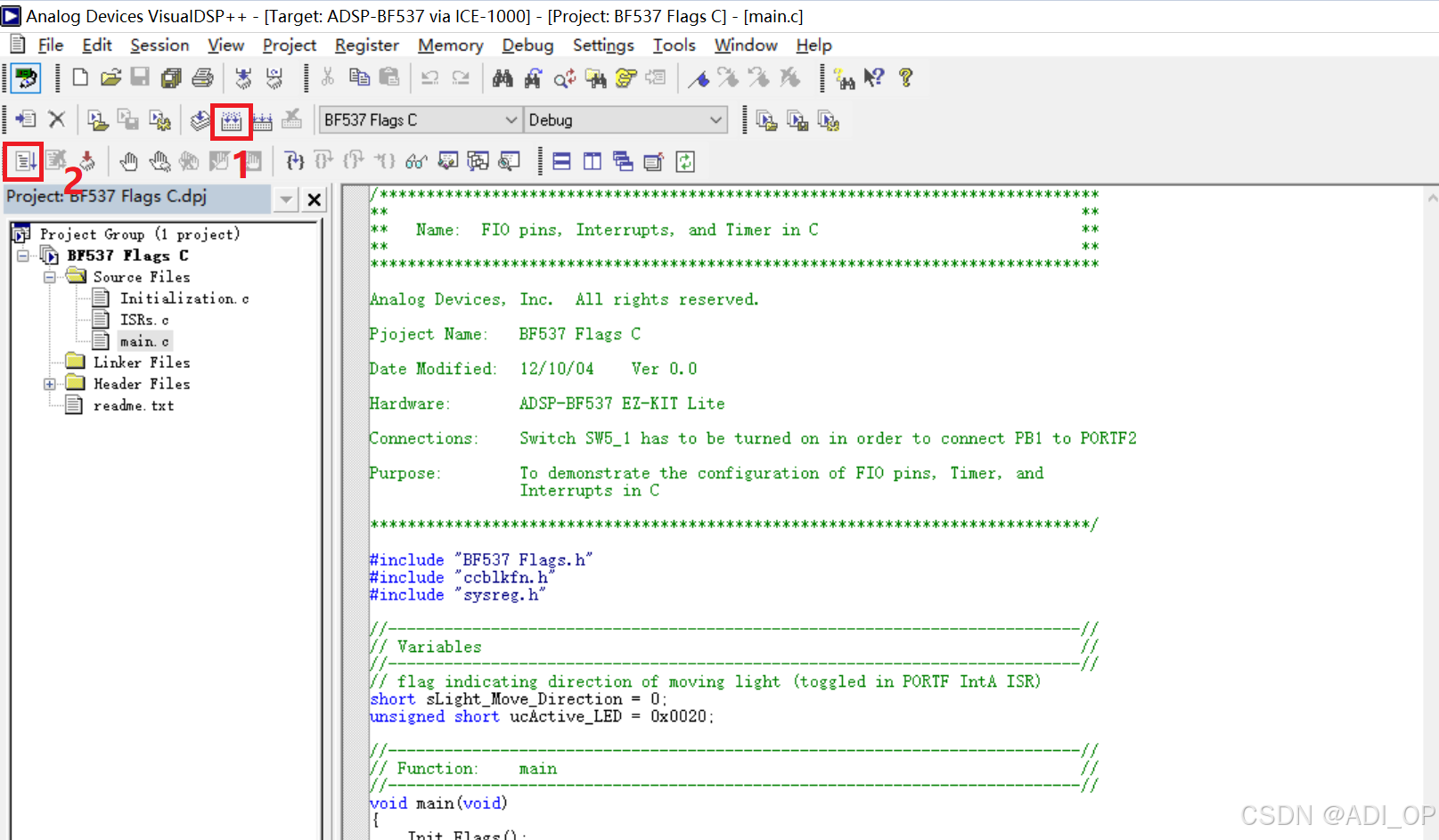Viewport: 1439px width, 840px height.
Task: Click the yellow question mark Help icon
Action: click(905, 77)
